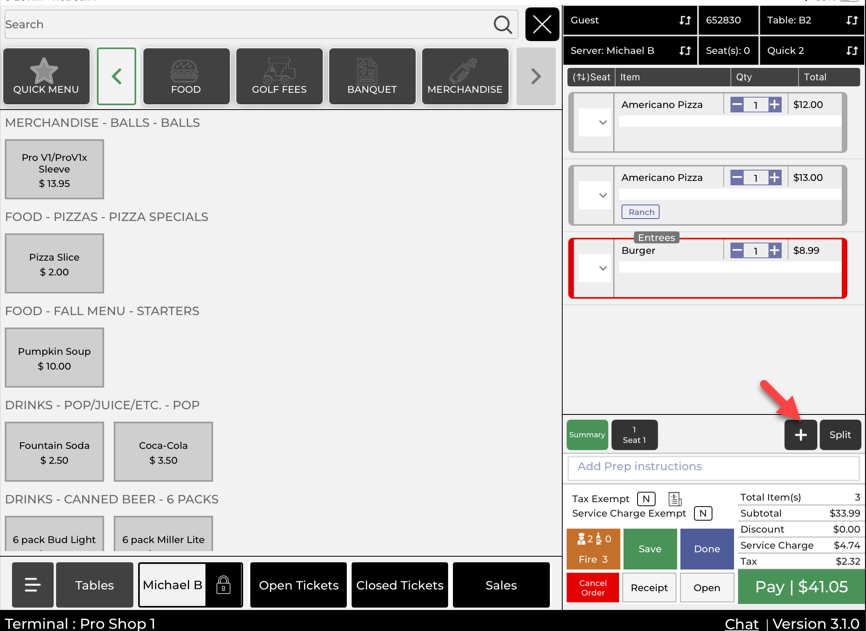Toggle the Tax Exempt N box
This screenshot has width=866, height=631.
coord(646,499)
